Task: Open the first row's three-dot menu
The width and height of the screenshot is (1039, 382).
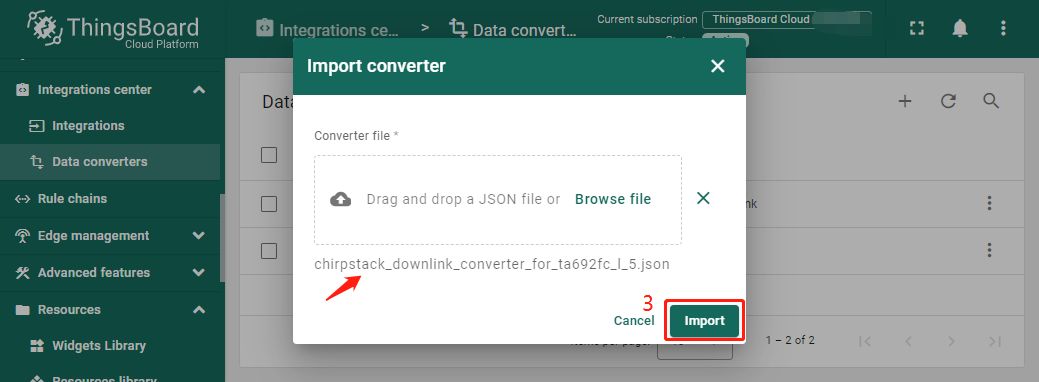Action: coord(989,203)
